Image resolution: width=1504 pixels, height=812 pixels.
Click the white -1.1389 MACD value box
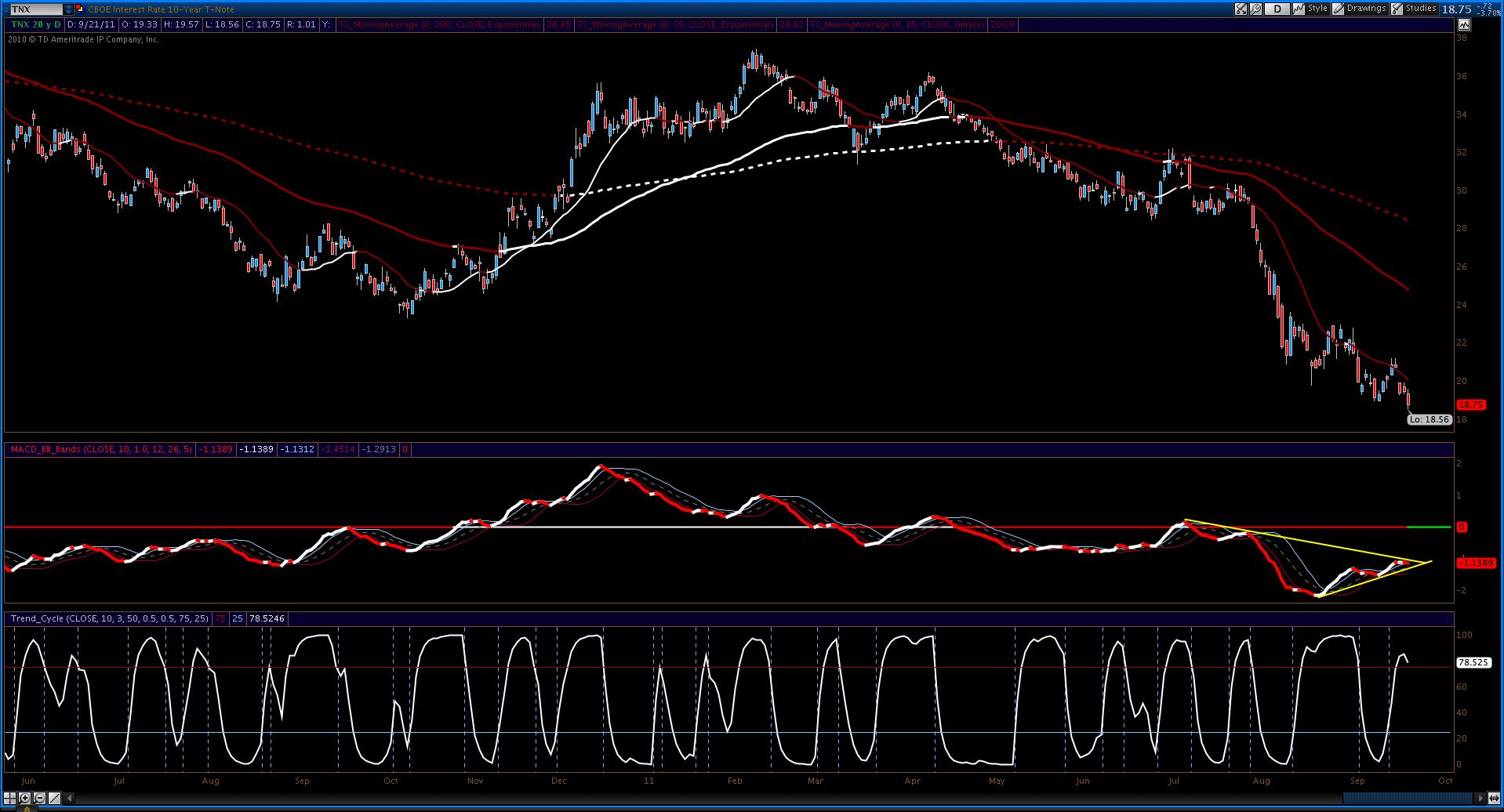(256, 449)
